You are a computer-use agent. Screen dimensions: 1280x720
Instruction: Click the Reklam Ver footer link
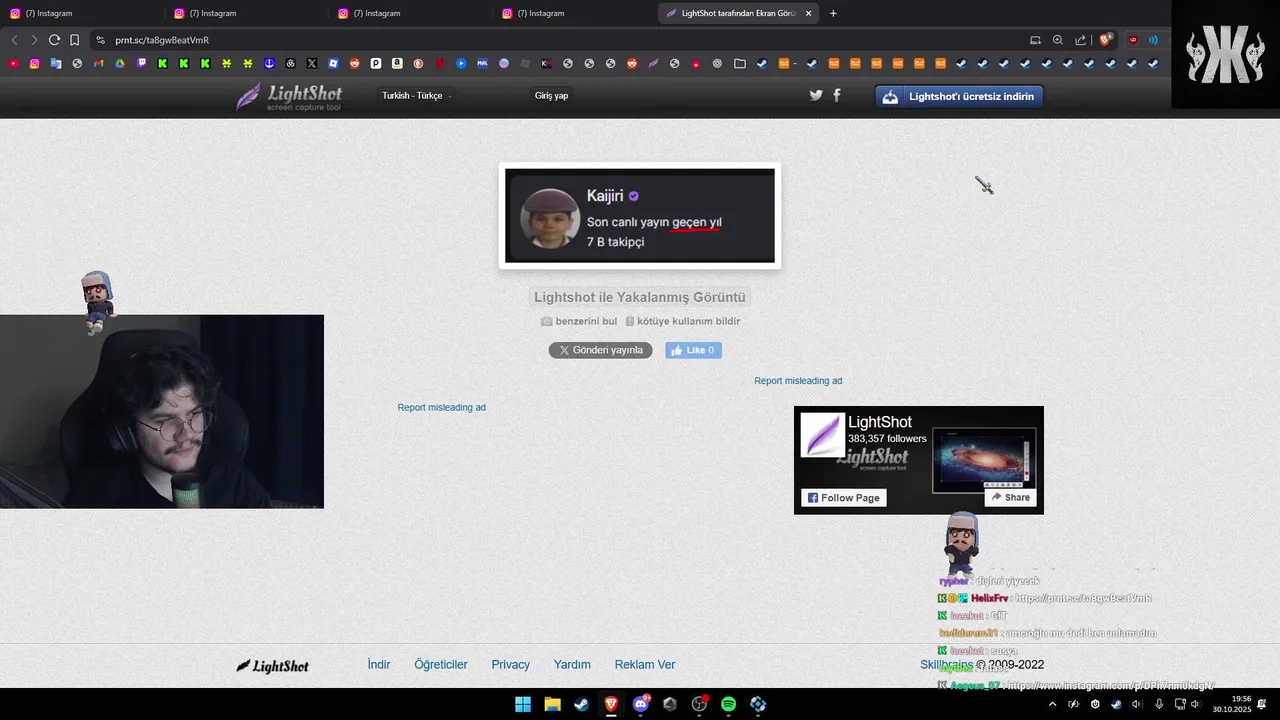(645, 664)
